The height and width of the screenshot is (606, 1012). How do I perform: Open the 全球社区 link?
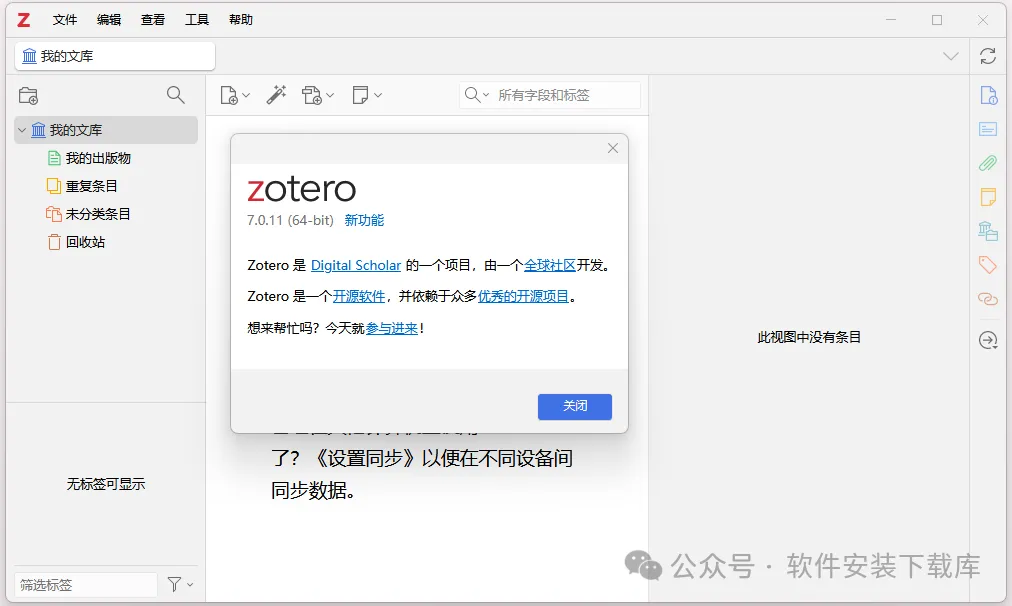(x=549, y=265)
